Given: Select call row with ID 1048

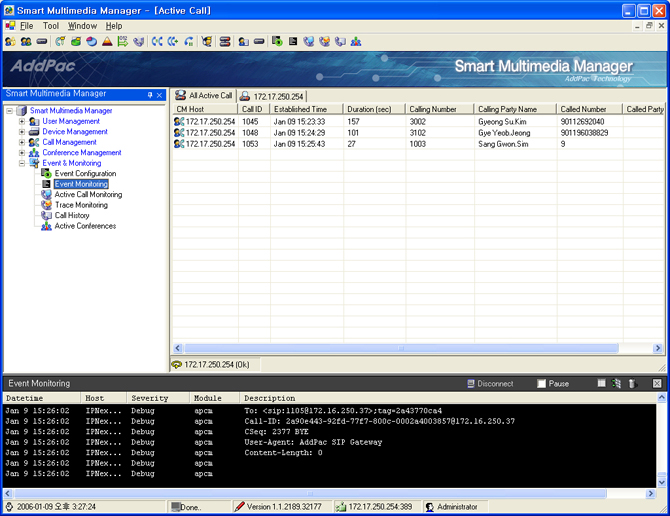Looking at the screenshot, I should click(x=250, y=132).
